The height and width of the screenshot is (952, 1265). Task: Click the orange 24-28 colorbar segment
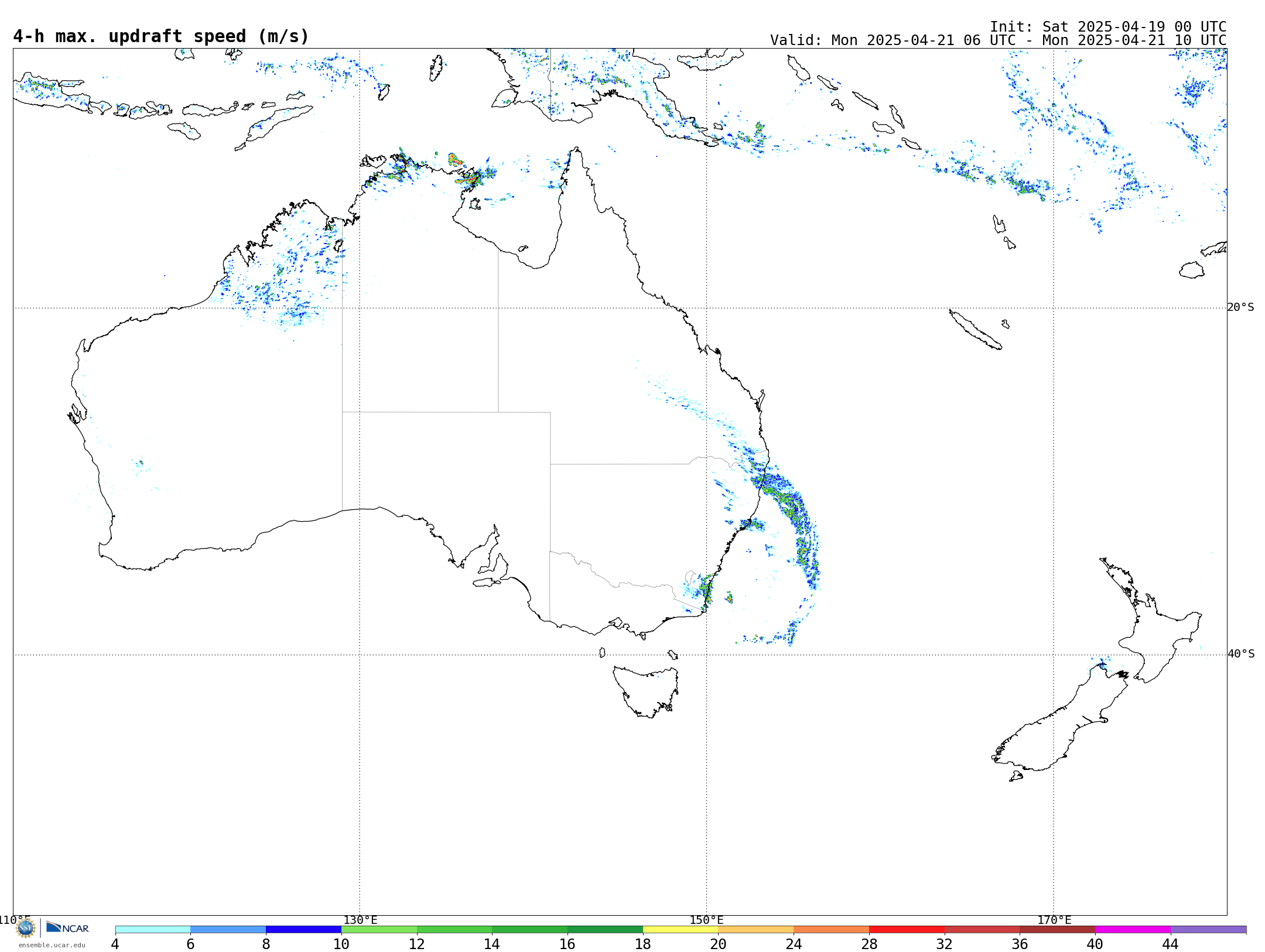[x=832, y=930]
